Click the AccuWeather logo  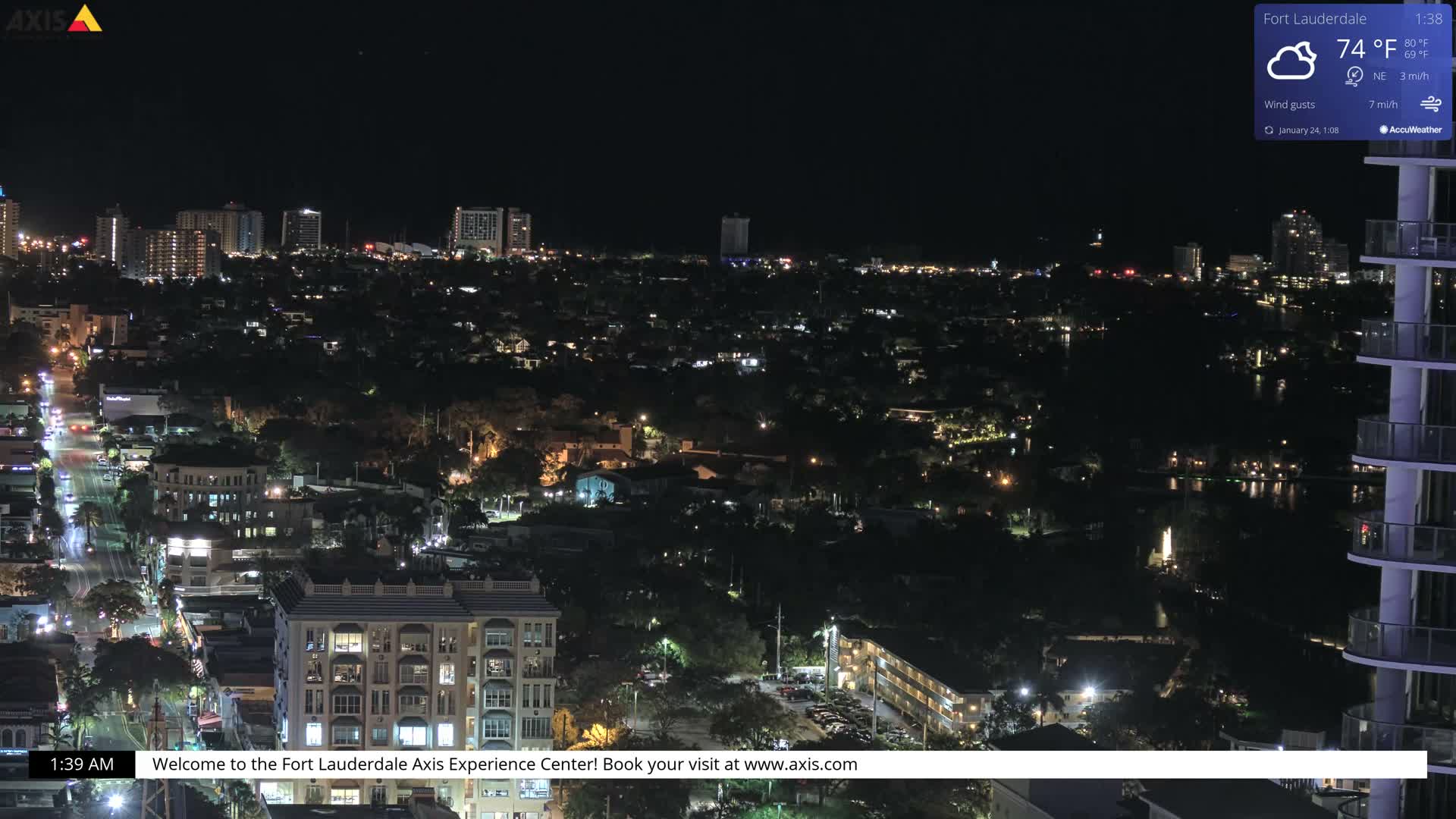(x=1410, y=130)
